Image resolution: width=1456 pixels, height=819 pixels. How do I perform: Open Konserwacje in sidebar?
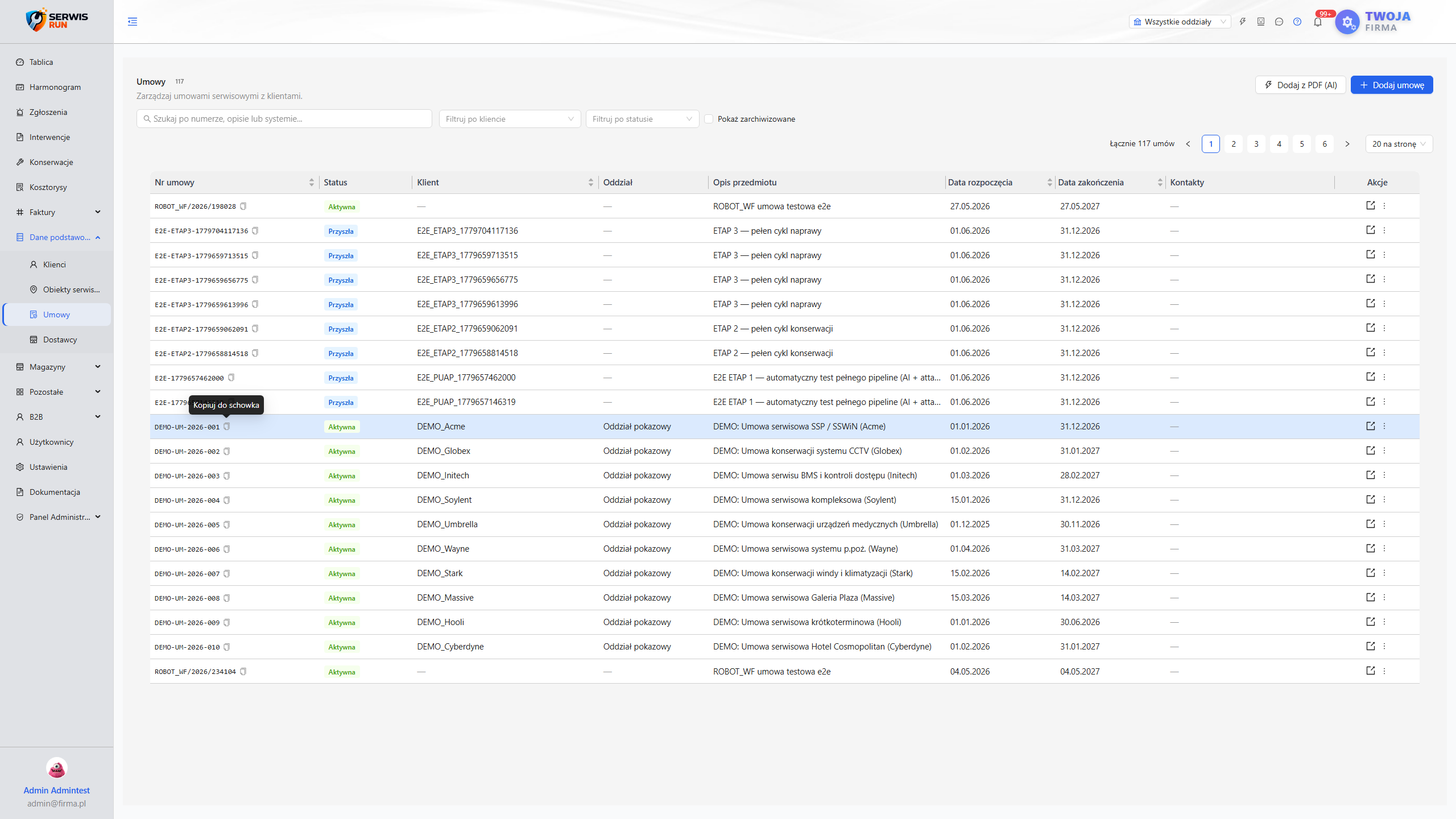pos(57,162)
